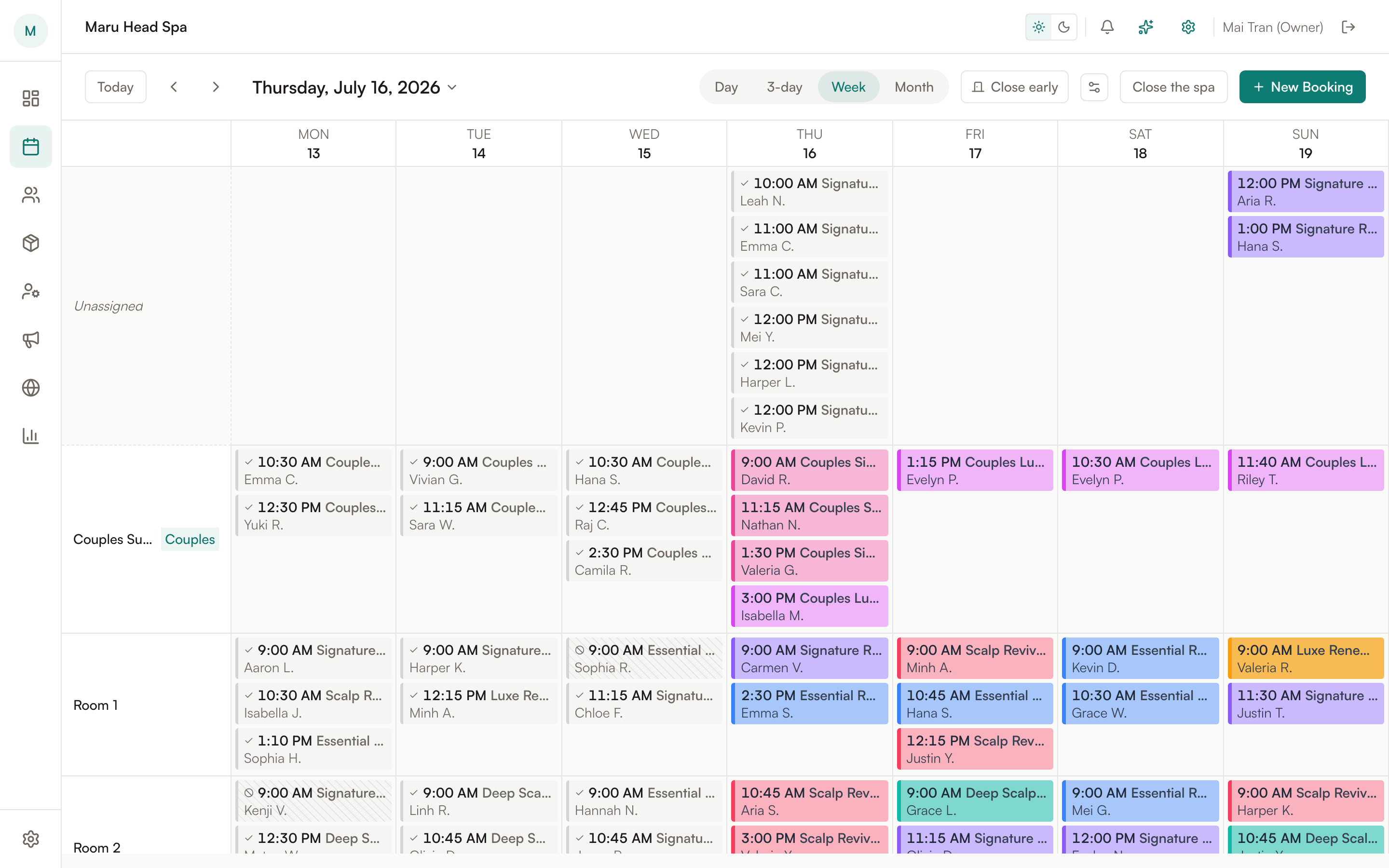Open Kevin D. 9:00 AM Essential booking
The image size is (1389, 868).
click(x=1140, y=658)
